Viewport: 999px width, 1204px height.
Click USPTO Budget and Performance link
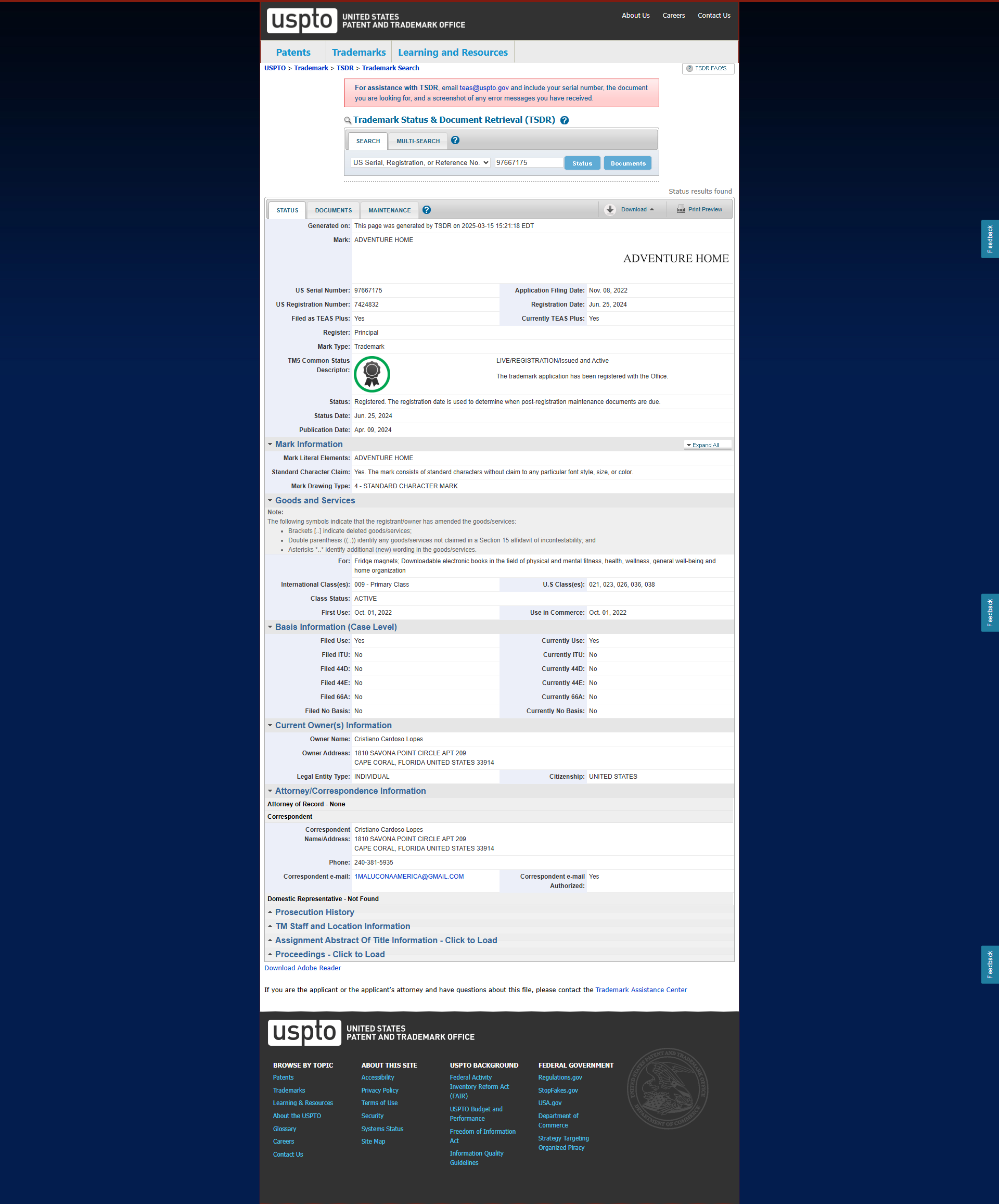476,1114
